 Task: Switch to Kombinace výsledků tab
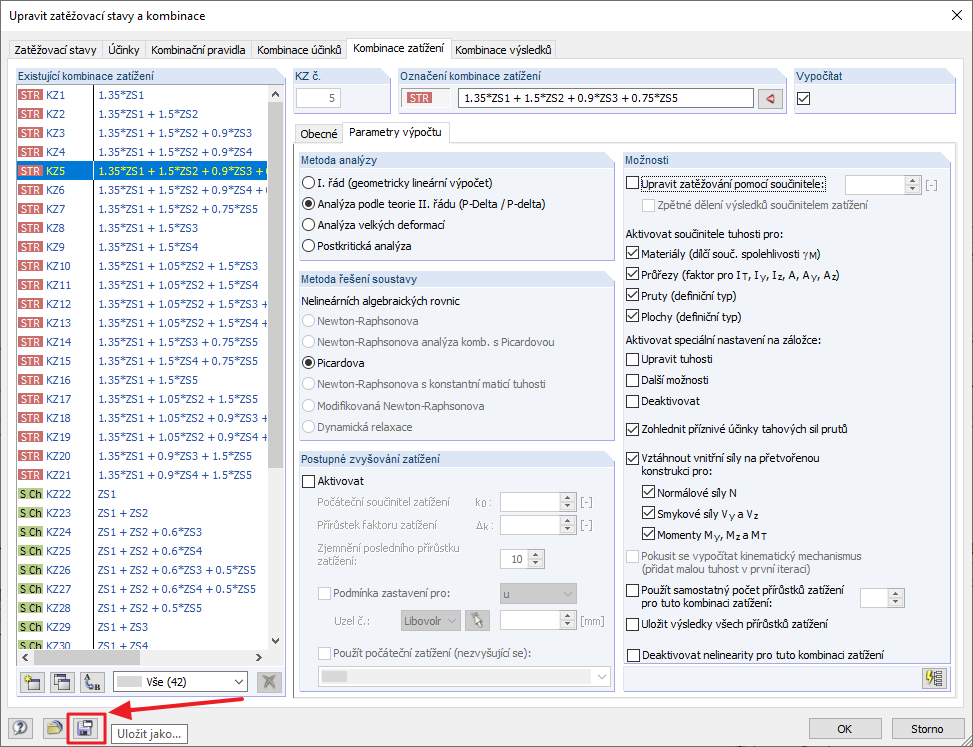coord(503,50)
